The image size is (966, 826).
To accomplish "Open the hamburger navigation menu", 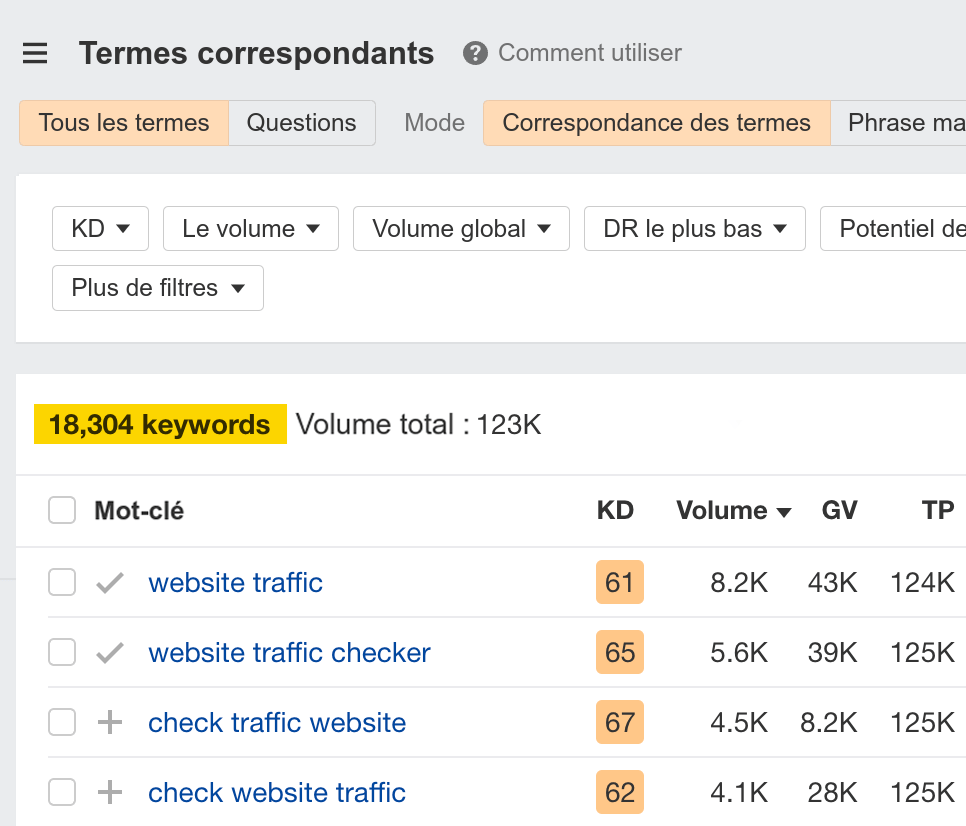I will (x=35, y=54).
